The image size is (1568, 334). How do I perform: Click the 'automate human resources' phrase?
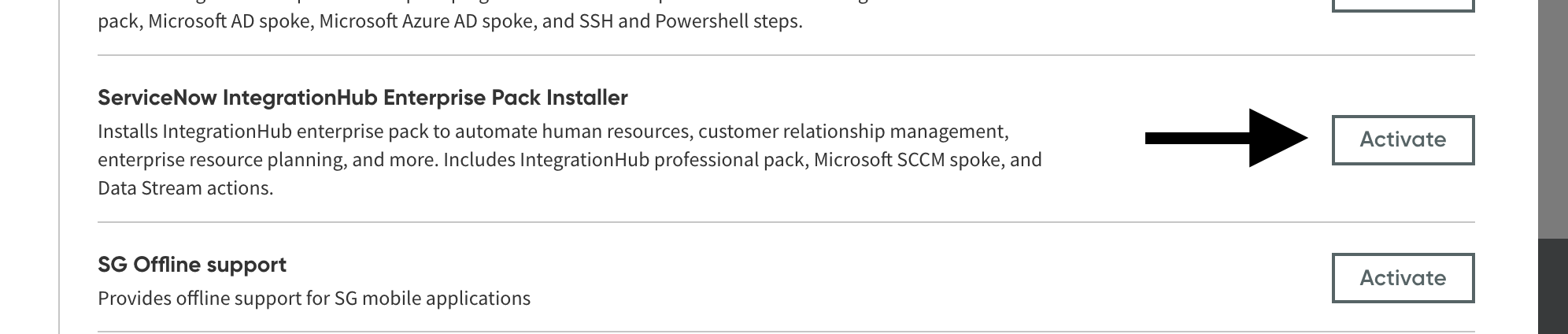(570, 131)
